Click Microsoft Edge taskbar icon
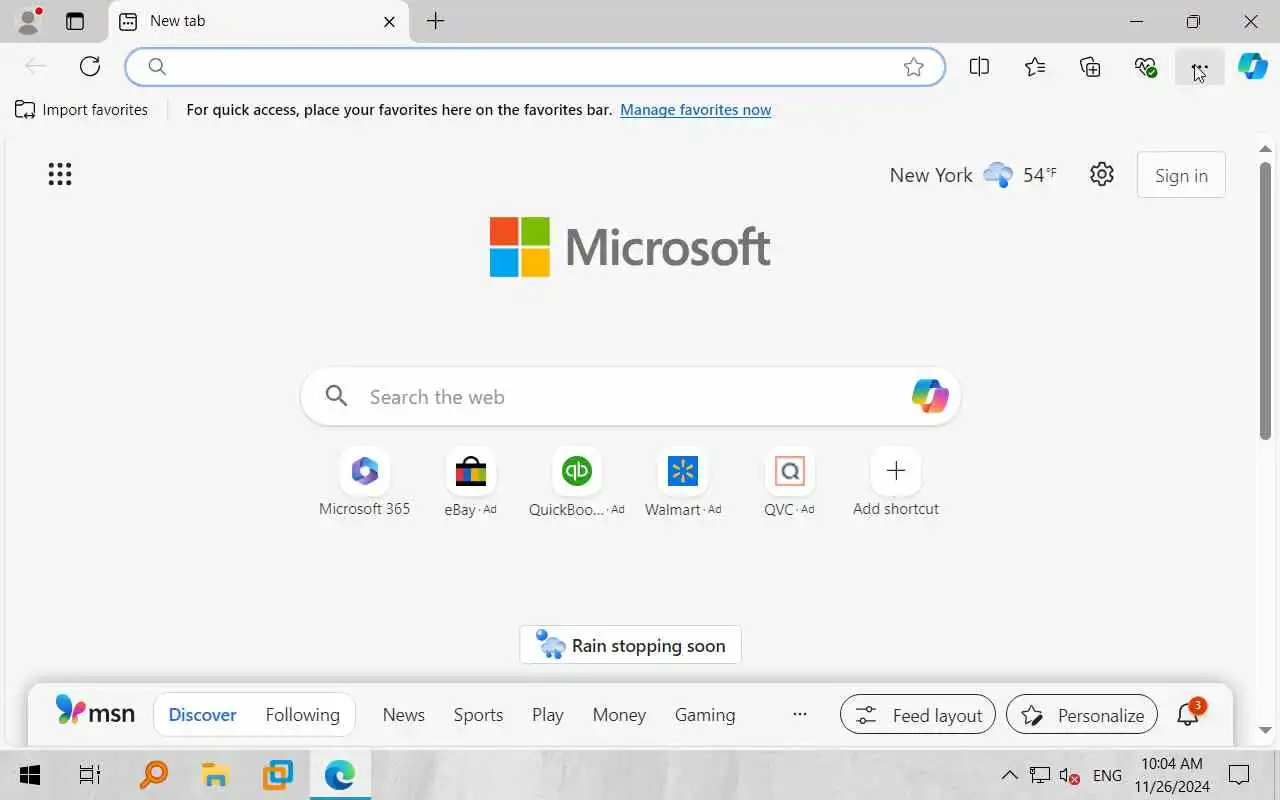The width and height of the screenshot is (1280, 800). coord(340,775)
